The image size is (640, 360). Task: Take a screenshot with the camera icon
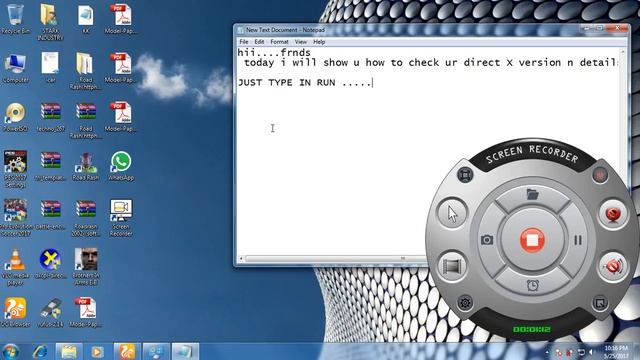coord(487,240)
